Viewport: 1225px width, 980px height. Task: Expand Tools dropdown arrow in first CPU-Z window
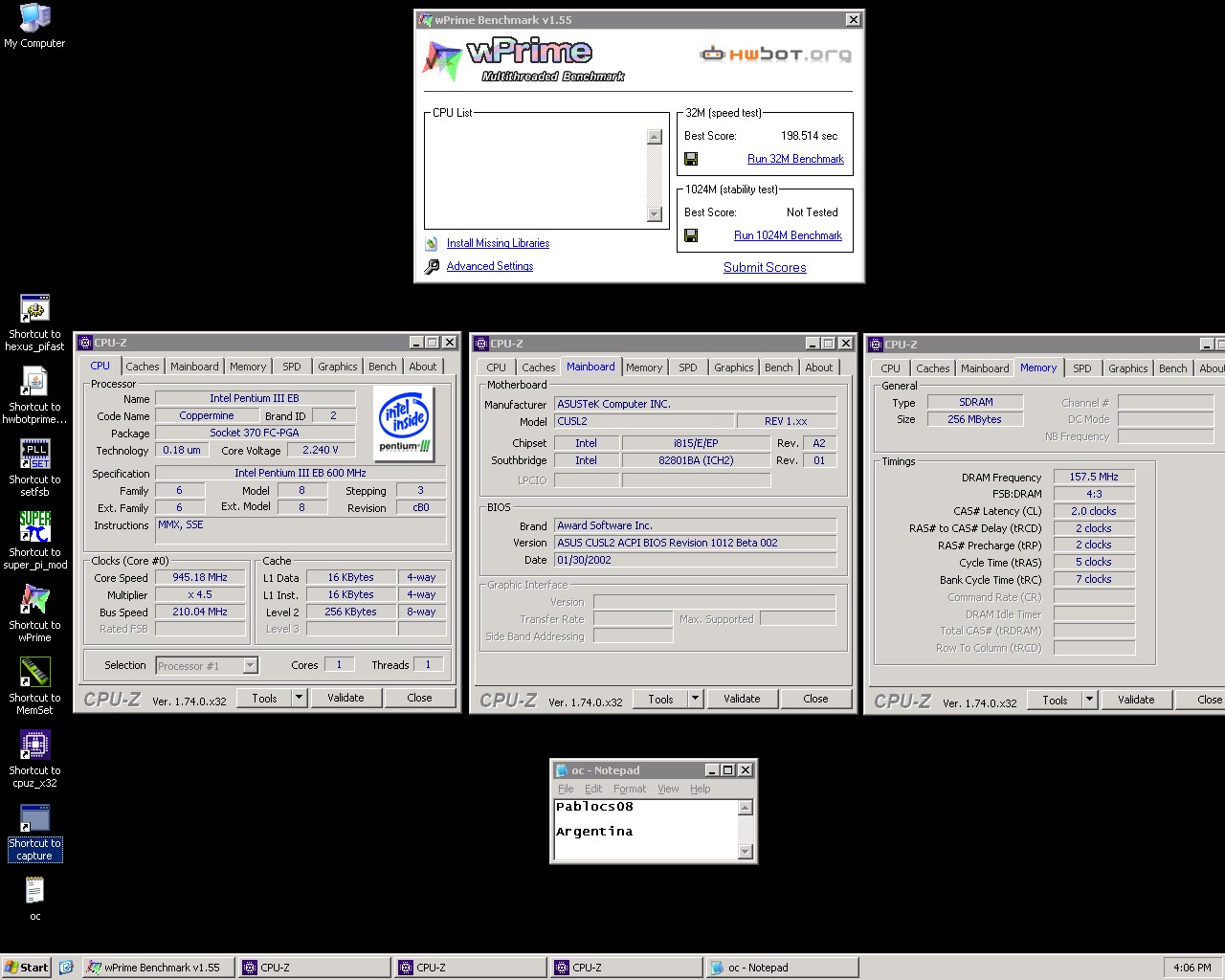(300, 698)
